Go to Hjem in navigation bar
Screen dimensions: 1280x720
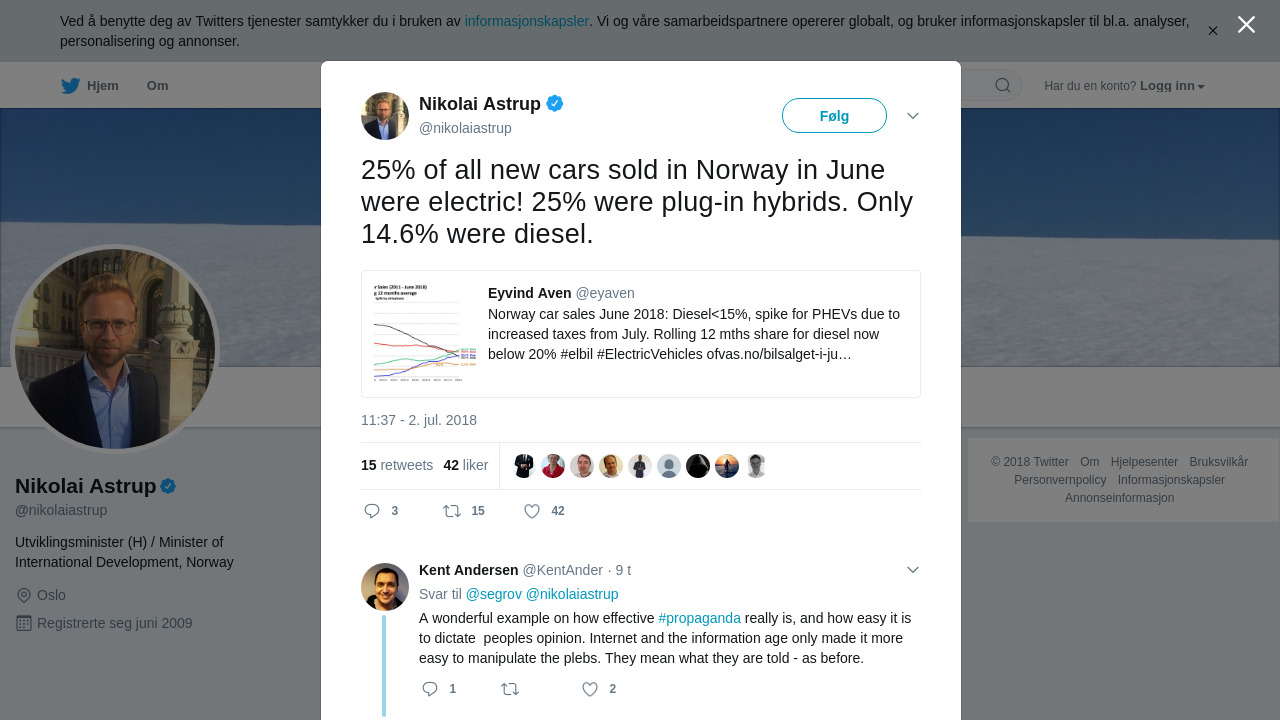coord(90,86)
